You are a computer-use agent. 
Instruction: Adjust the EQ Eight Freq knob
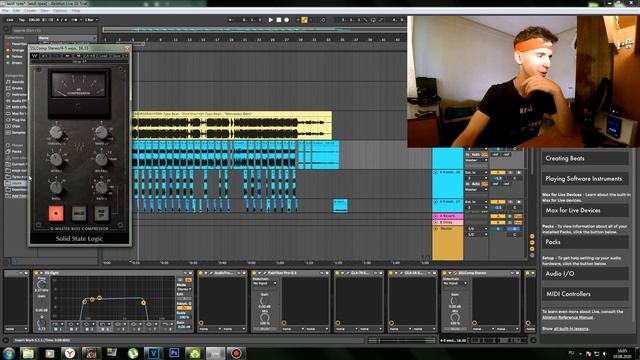click(42, 284)
